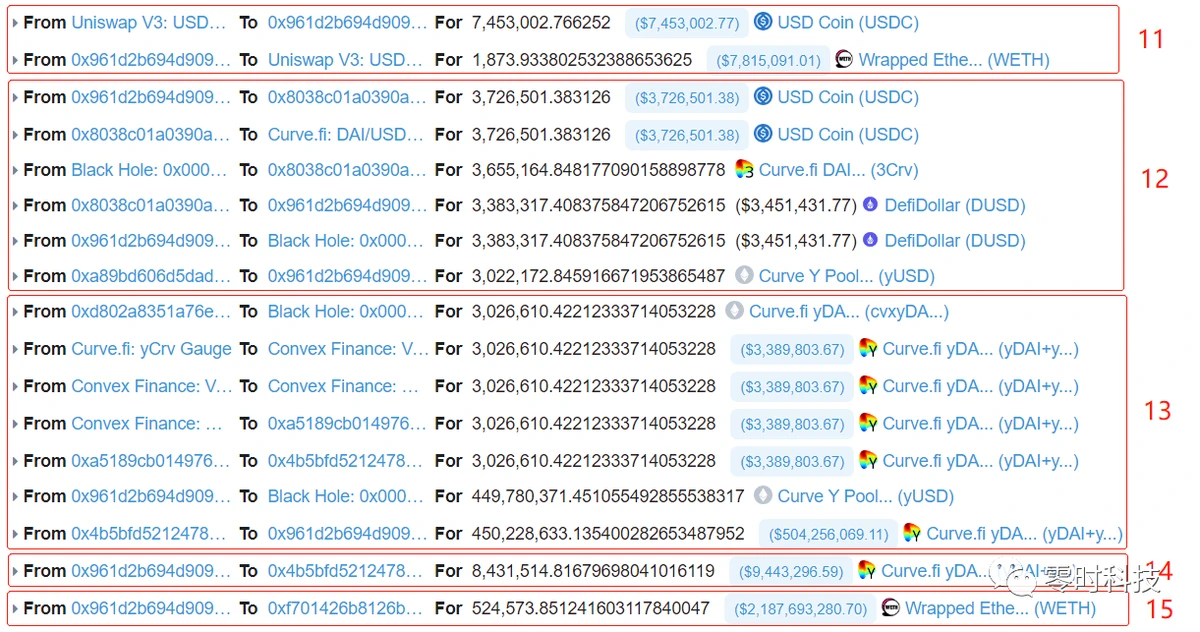Screen dimensions: 1200x632
Task: Open the Curve.fi: DAI/USD recipient address
Action: click(345, 134)
